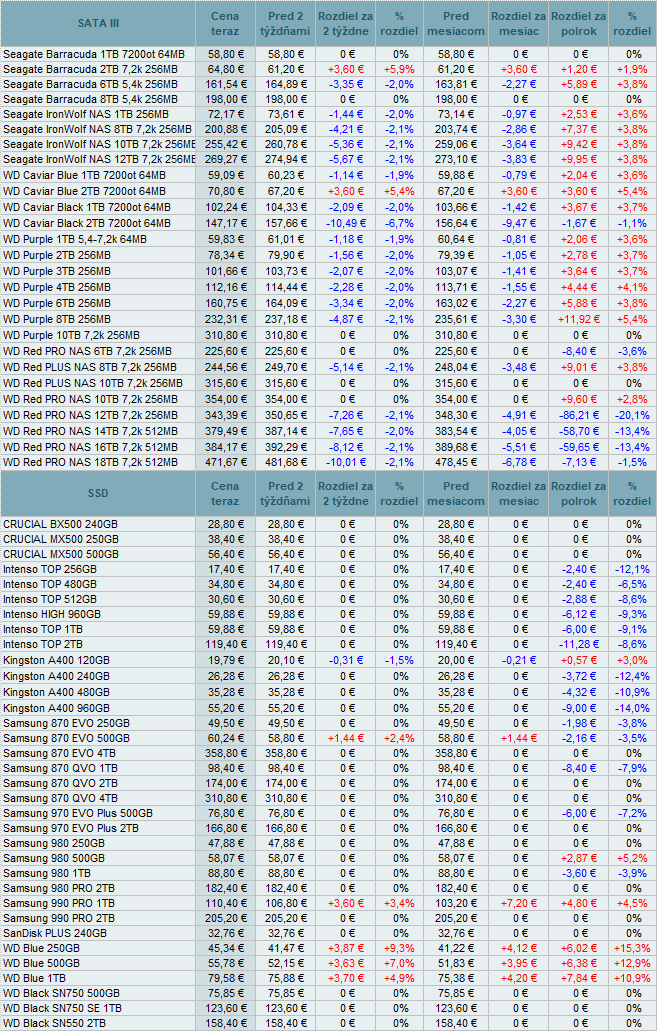Click CRUCIAL MX500 250GB row name
Screen dimensions: 657x1031
61,539
